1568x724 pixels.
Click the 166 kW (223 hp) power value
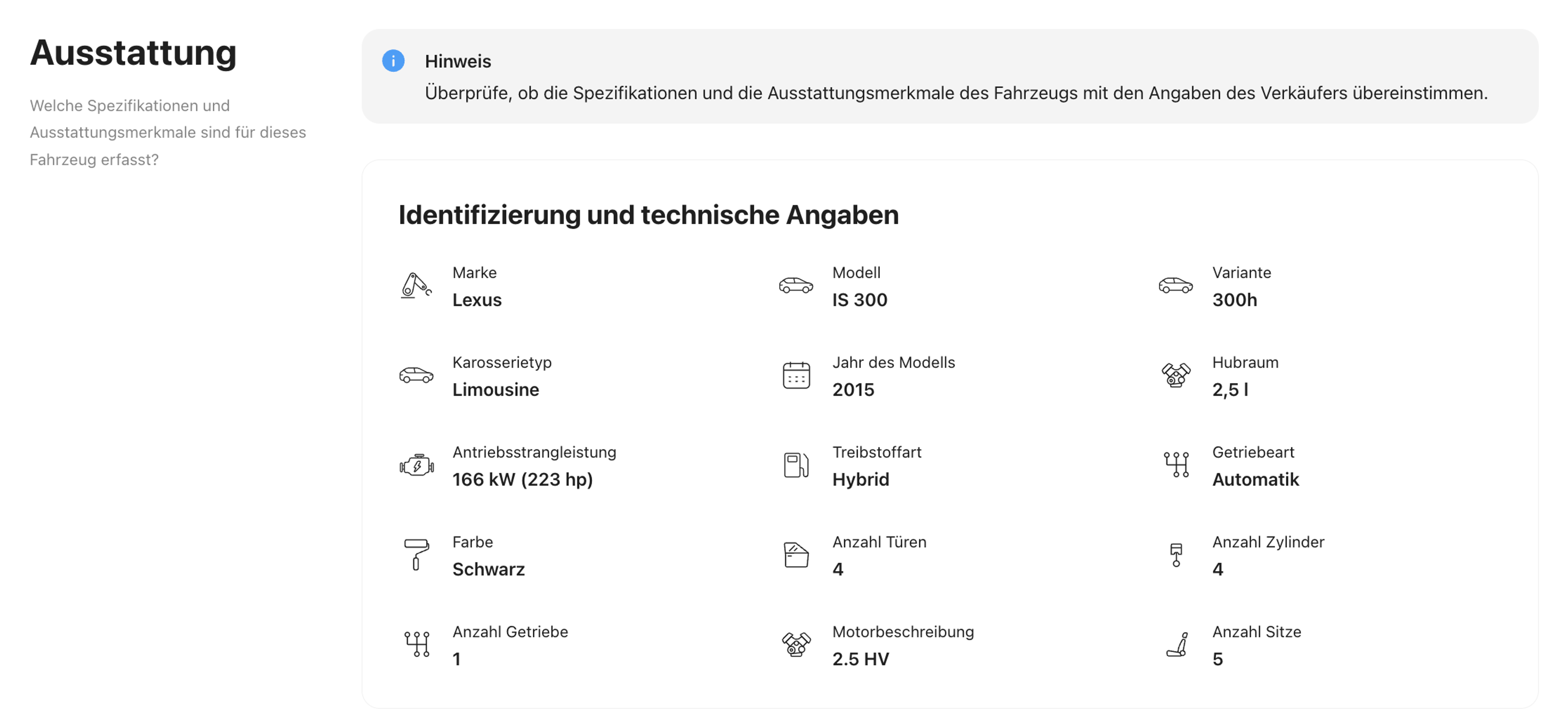[x=522, y=480]
